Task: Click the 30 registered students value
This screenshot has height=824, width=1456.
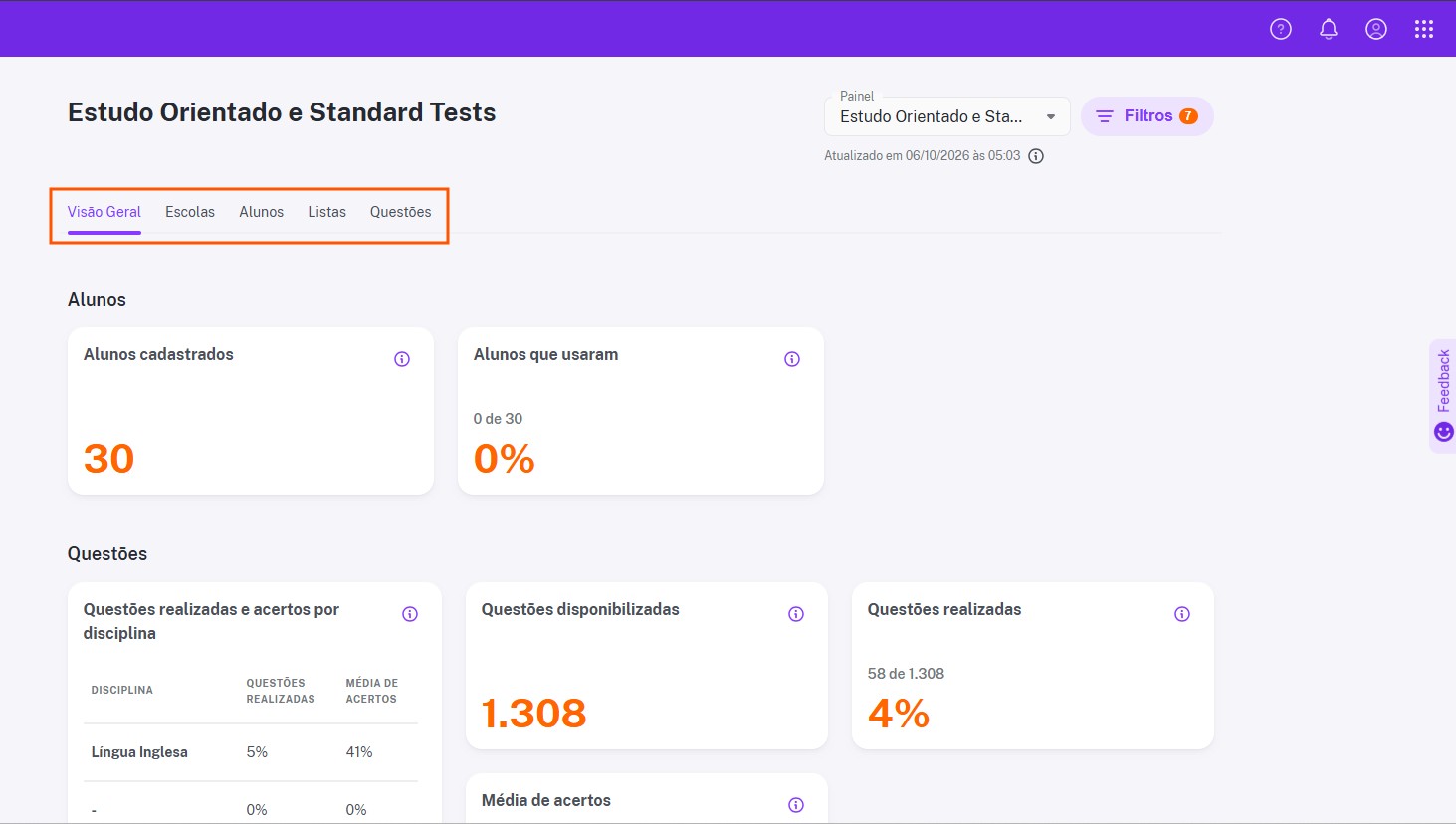Action: tap(108, 459)
